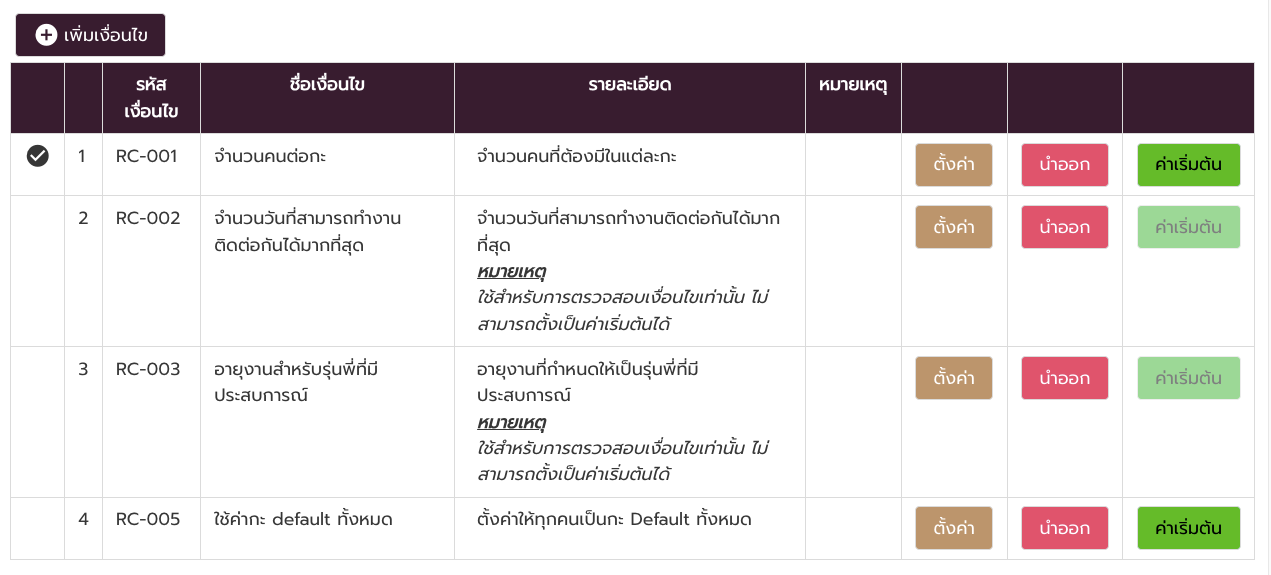This screenshot has width=1271, height=575.
Task: Click faded ค่าเริ่มต้น button for RC-003
Action: point(1189,378)
